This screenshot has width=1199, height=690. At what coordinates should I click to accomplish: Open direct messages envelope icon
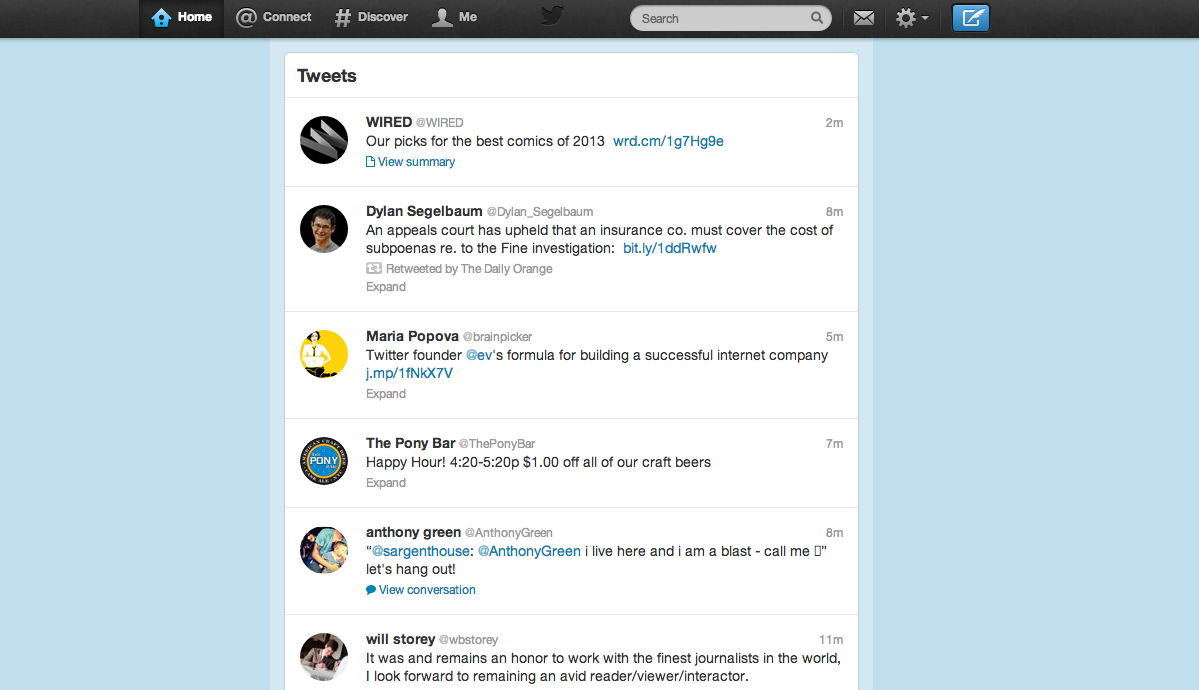click(x=864, y=18)
